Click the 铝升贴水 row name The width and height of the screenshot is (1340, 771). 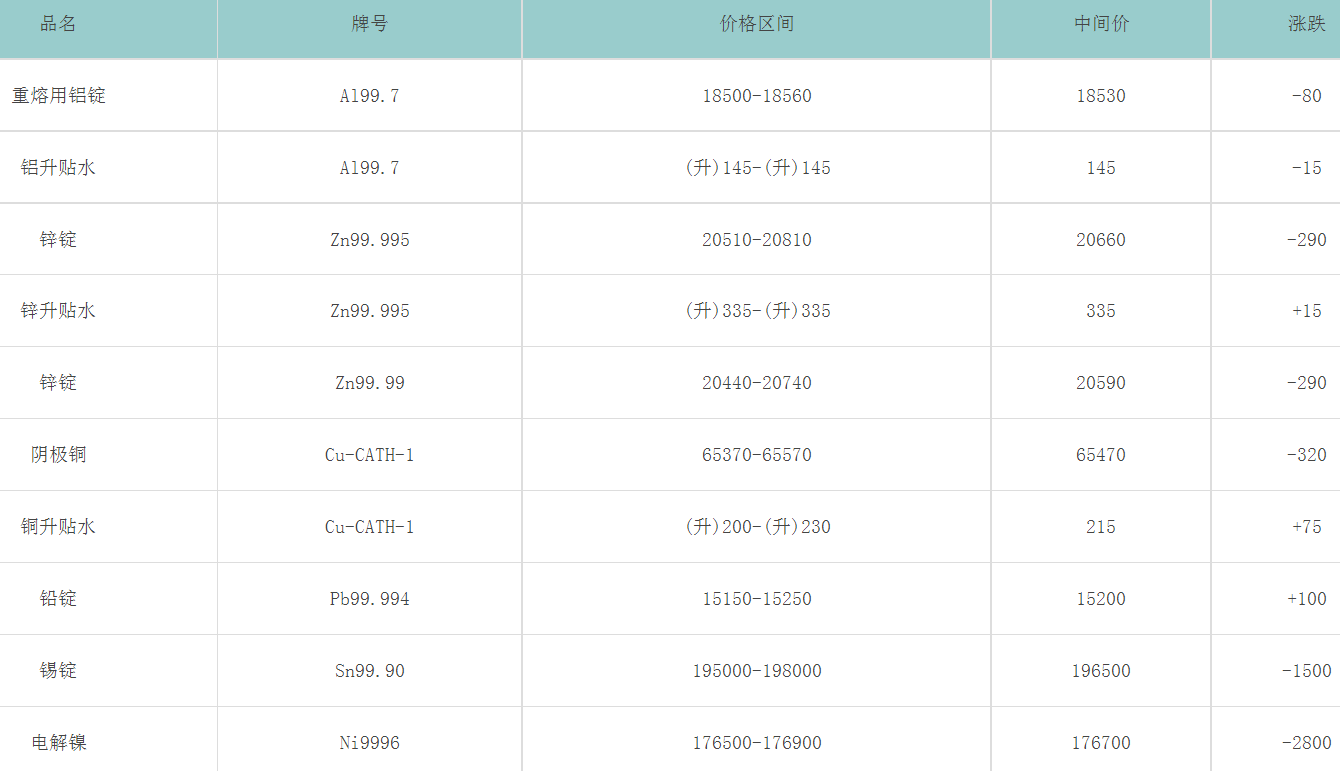58,168
